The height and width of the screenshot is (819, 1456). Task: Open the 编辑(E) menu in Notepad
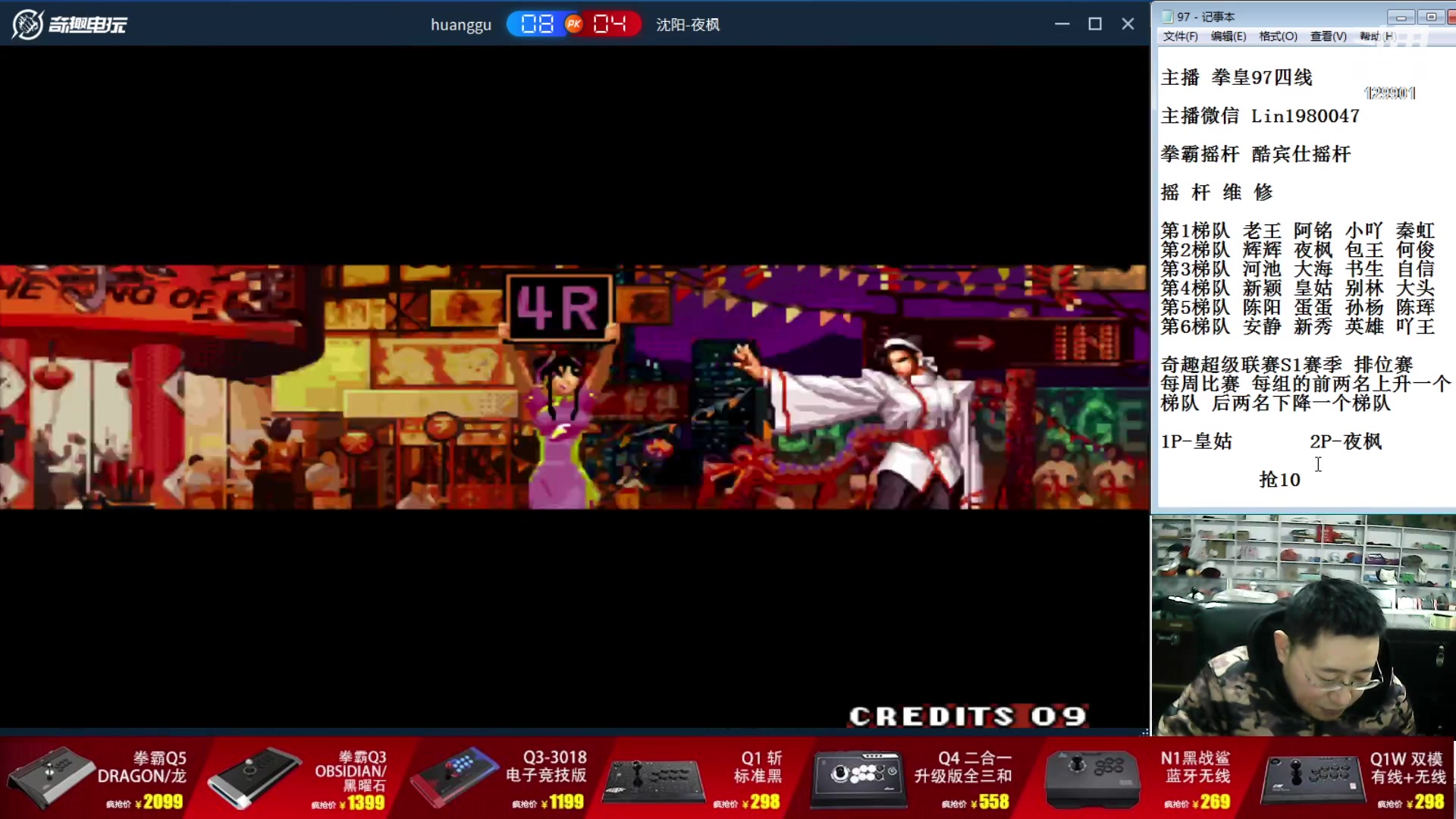[1228, 36]
